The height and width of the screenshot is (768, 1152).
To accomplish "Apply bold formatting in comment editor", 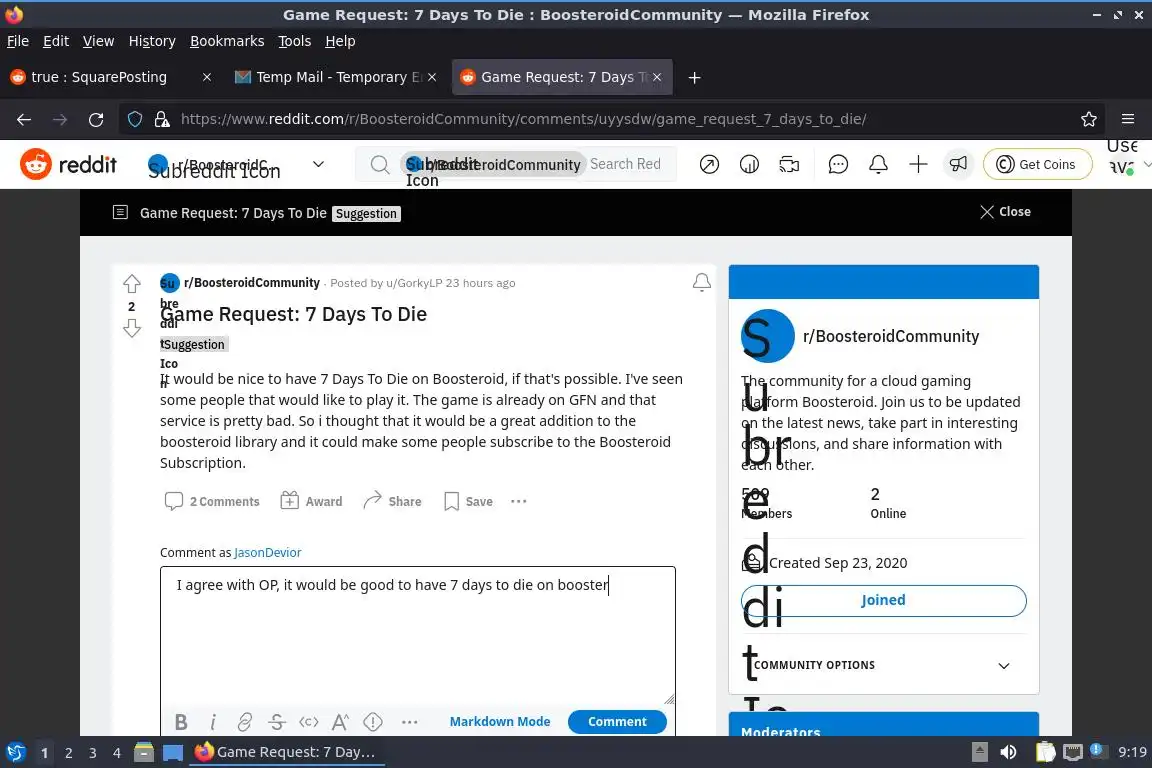I will click(181, 722).
